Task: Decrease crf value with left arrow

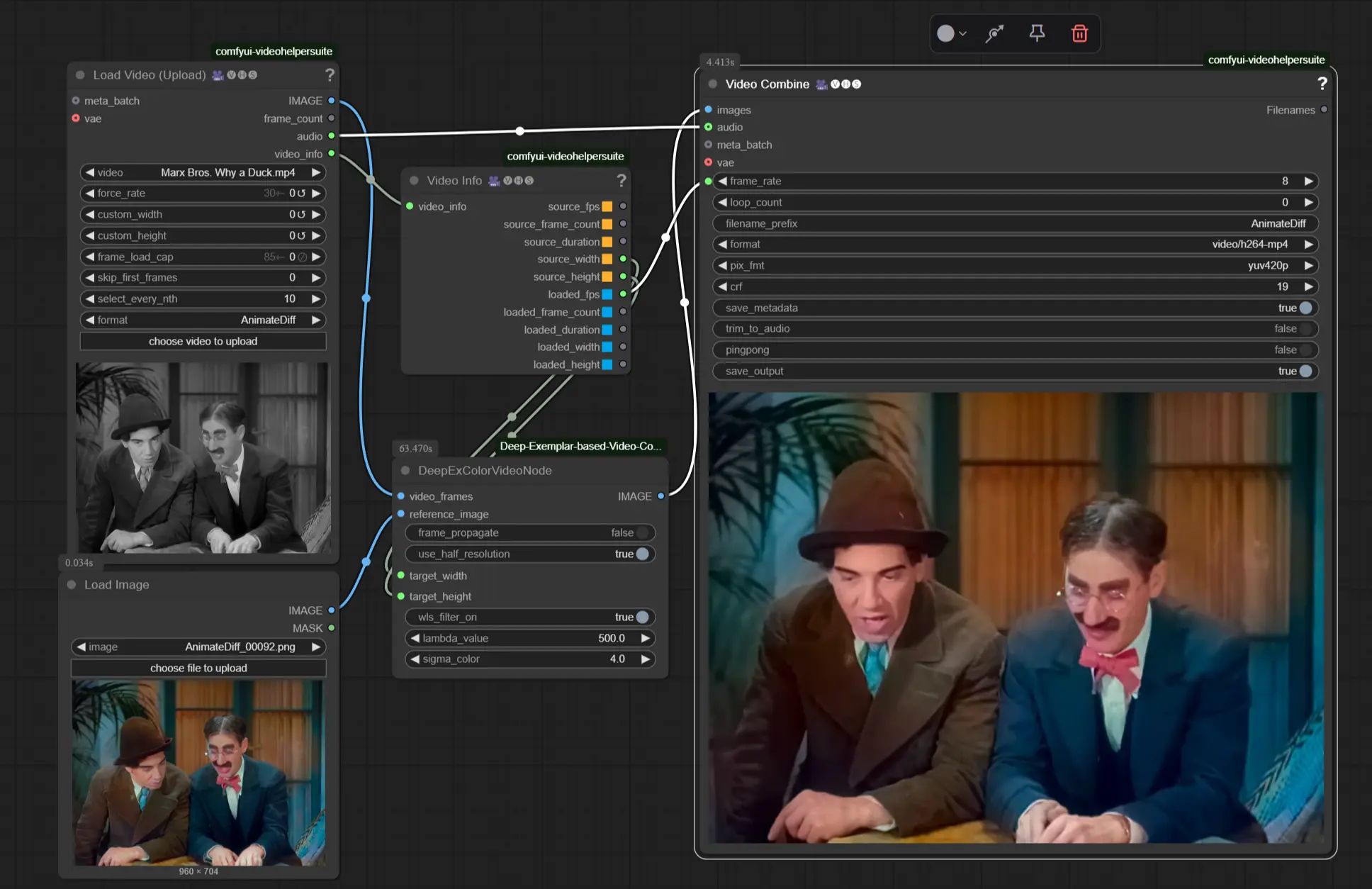Action: pyautogui.click(x=722, y=287)
